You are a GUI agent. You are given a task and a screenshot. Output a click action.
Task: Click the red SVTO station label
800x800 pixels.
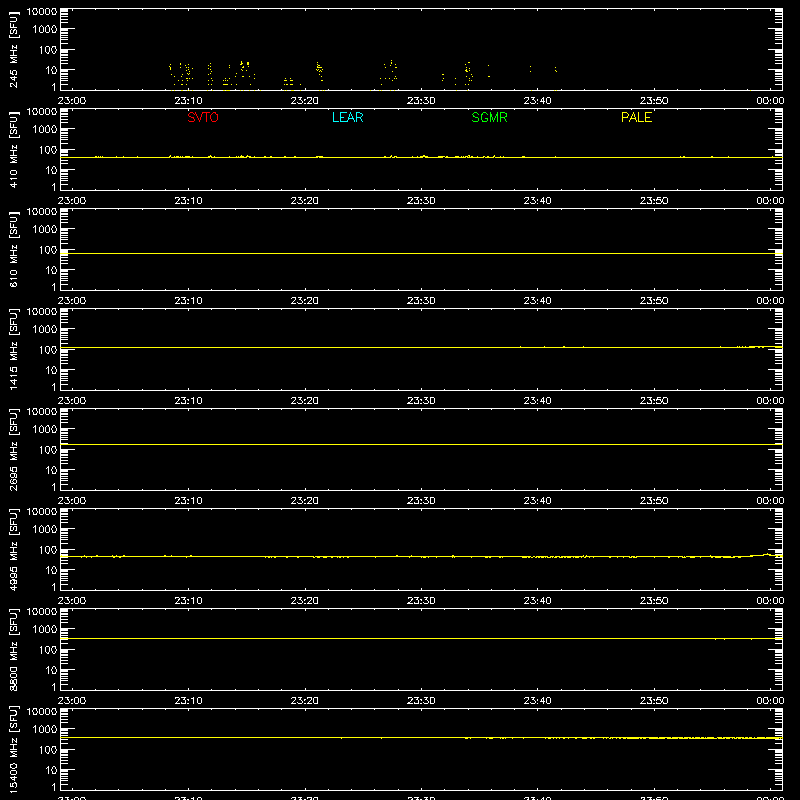(x=203, y=117)
